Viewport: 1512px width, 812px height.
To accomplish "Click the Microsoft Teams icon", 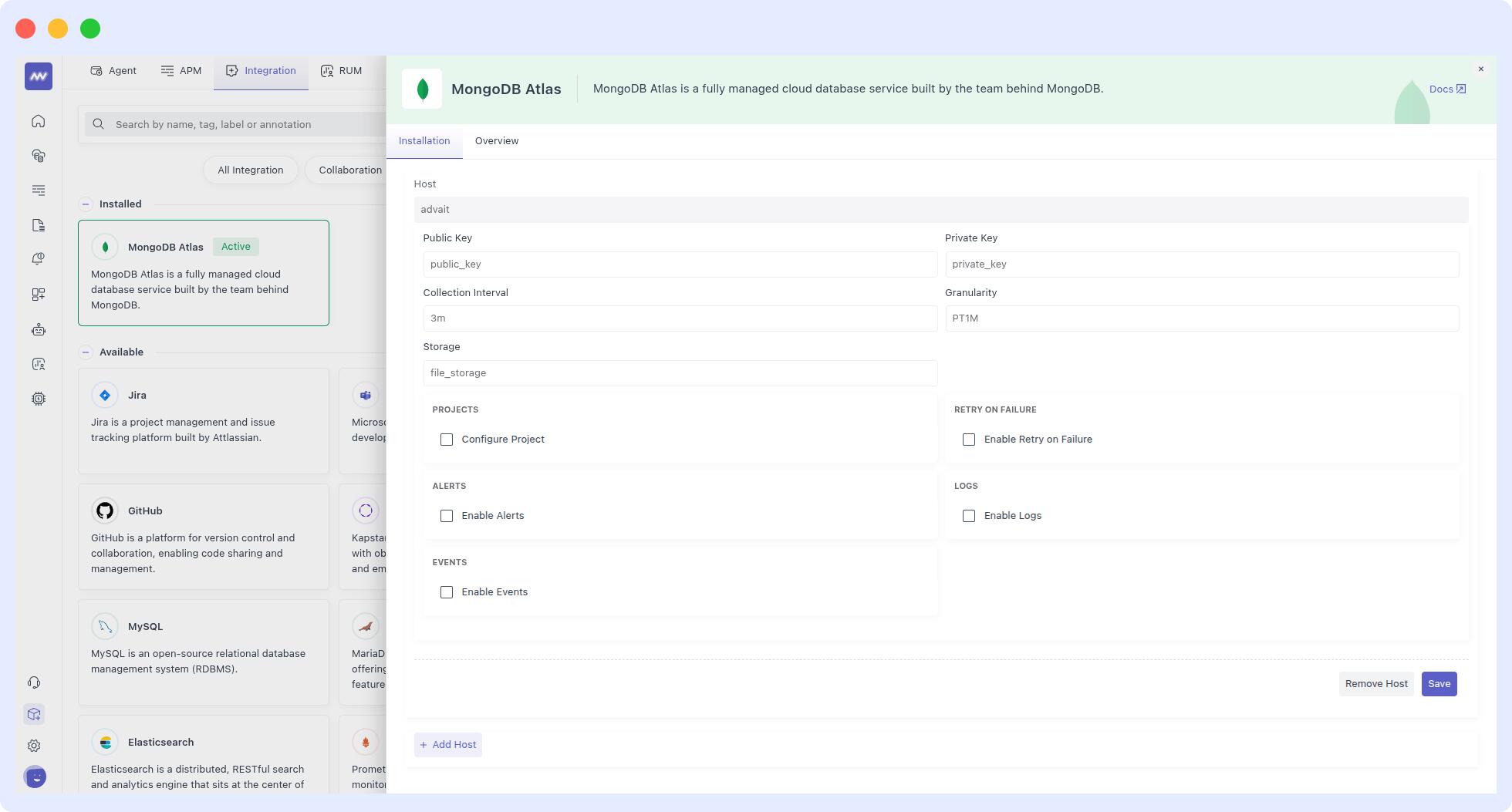I will (366, 395).
